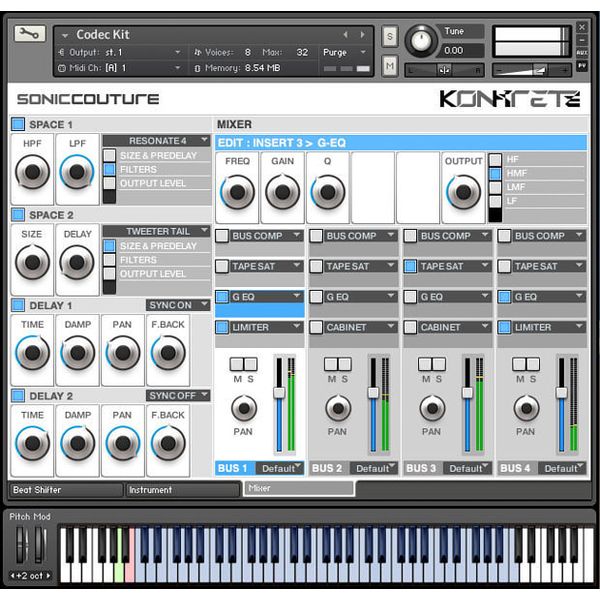Select the BUS 3 label
Viewport: 600px width, 600px height.
(x=421, y=468)
